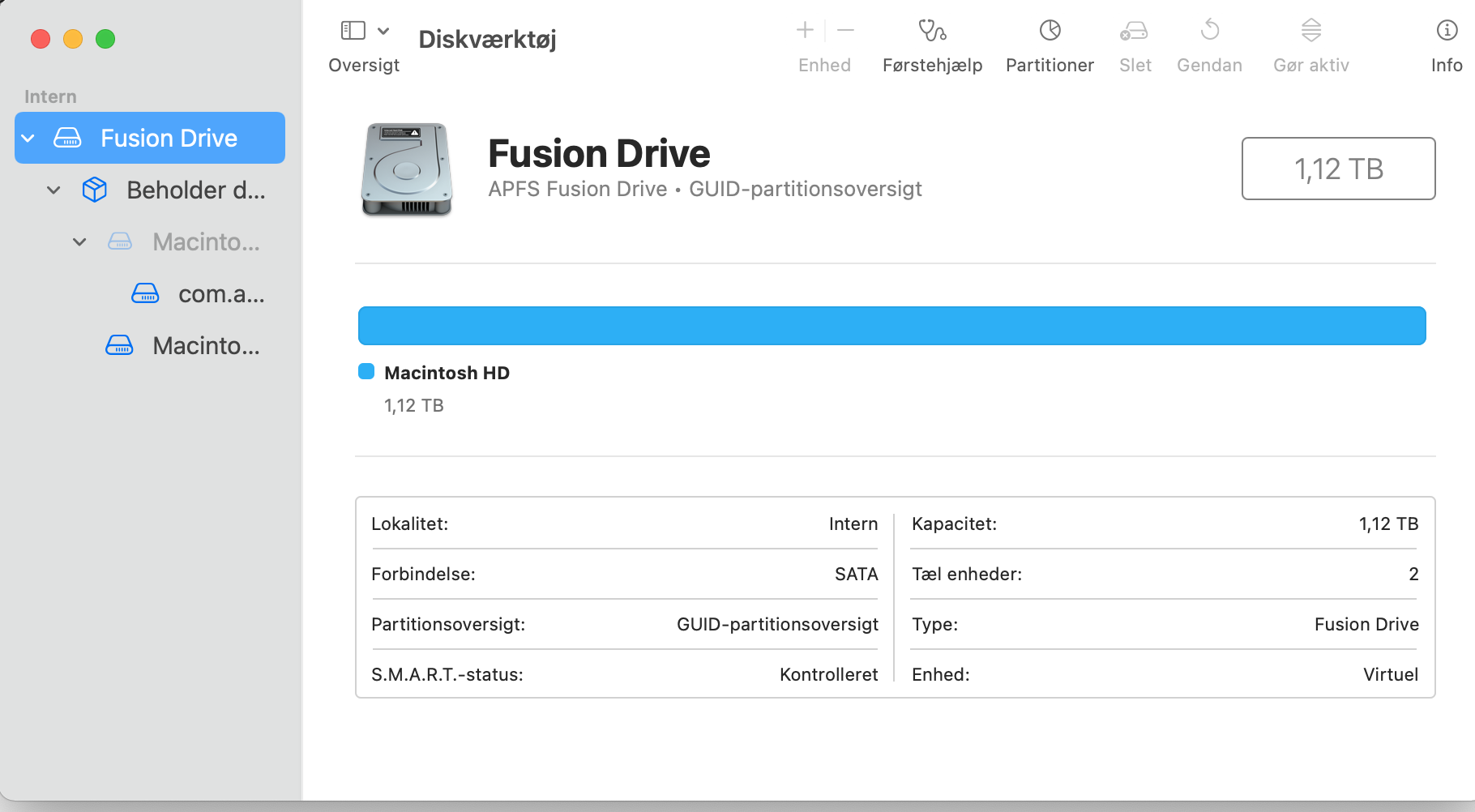Click the Kapacitet value 1,12 TB
The image size is (1475, 812).
(x=1388, y=524)
